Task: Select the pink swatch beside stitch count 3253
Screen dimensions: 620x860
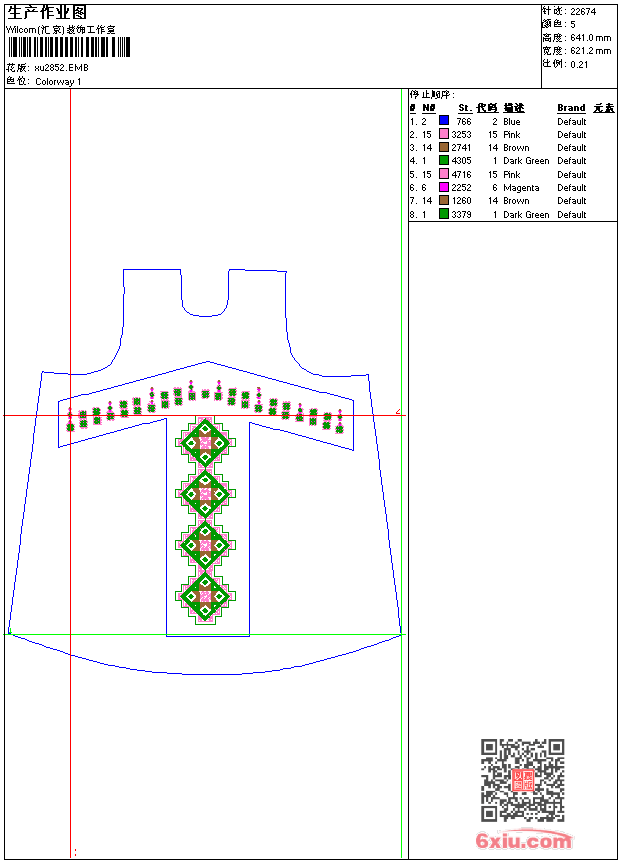Action: 444,134
